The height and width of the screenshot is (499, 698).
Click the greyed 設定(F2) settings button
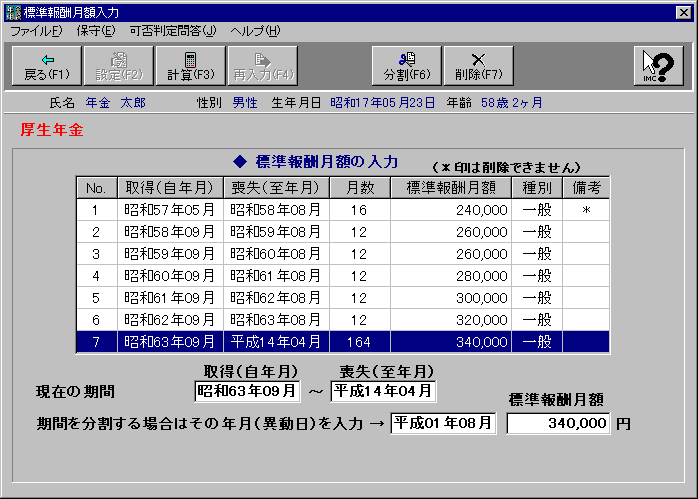click(119, 66)
